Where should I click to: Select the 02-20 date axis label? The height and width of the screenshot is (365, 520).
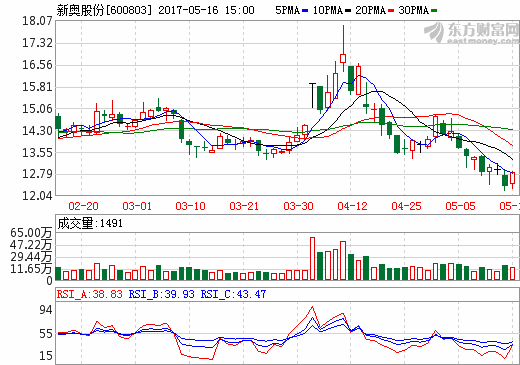(x=83, y=206)
